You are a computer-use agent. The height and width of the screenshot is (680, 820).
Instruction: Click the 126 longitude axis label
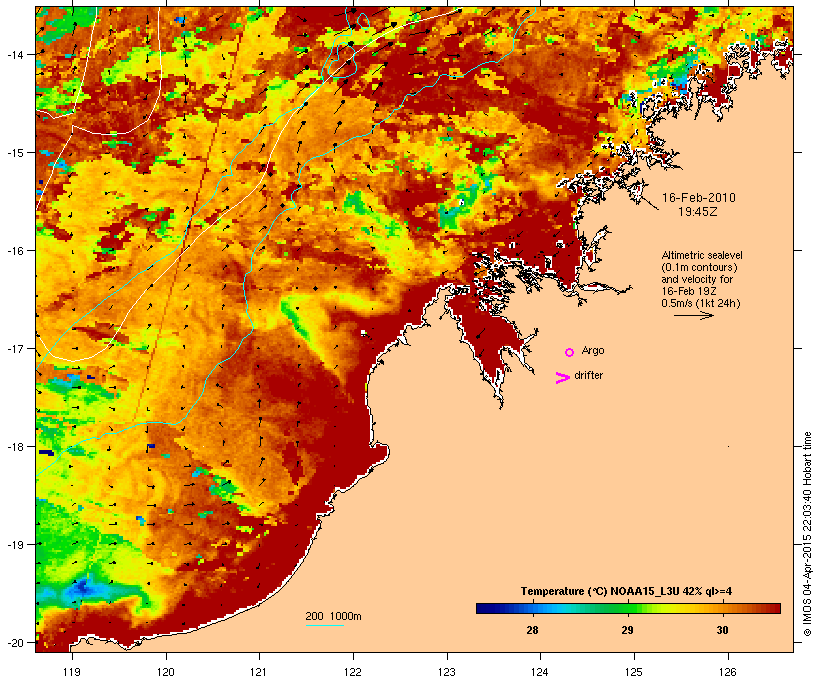(x=728, y=672)
